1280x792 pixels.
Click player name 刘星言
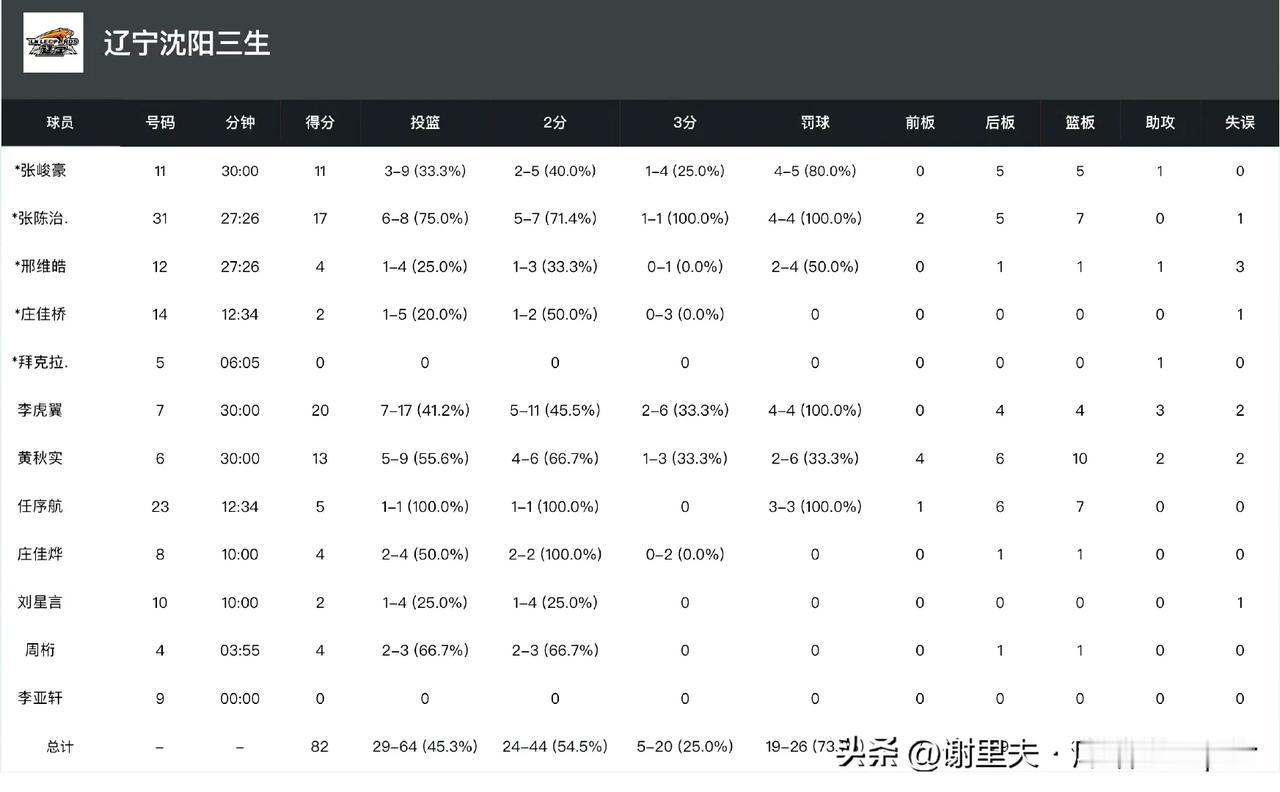coord(40,602)
